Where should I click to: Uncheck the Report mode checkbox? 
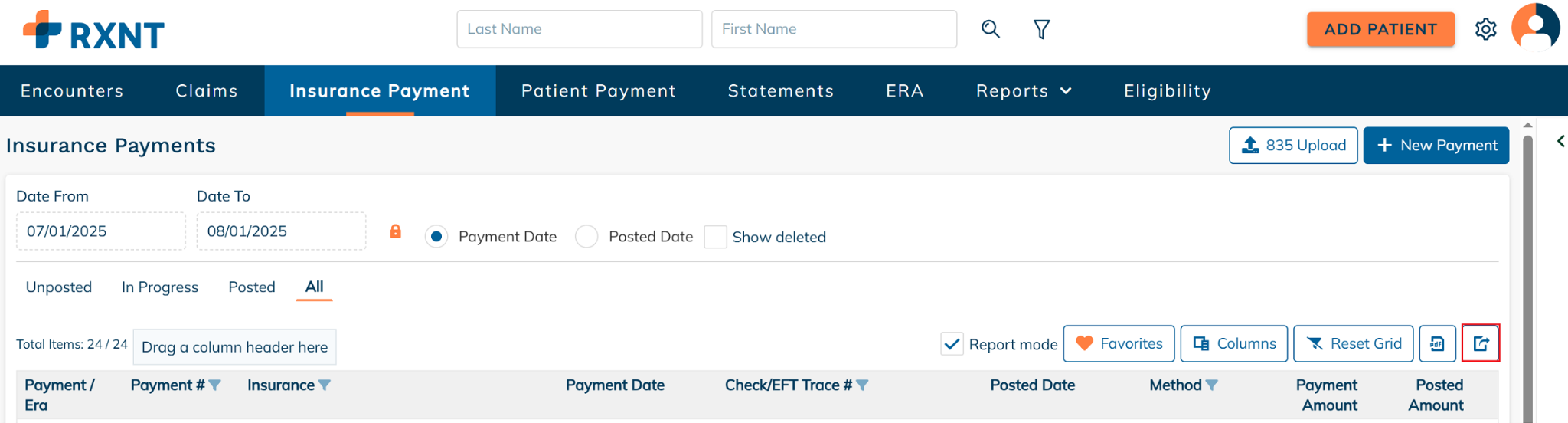point(952,344)
